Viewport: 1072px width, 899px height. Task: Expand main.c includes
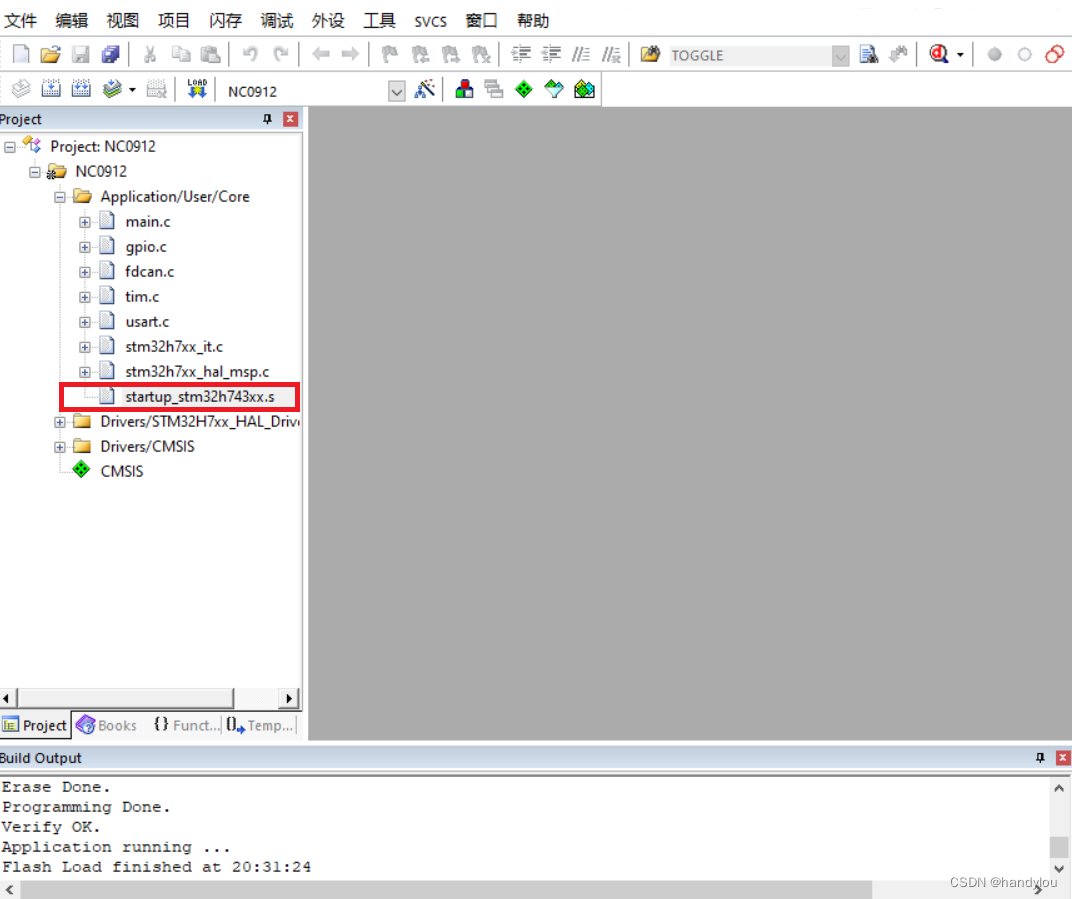point(84,222)
